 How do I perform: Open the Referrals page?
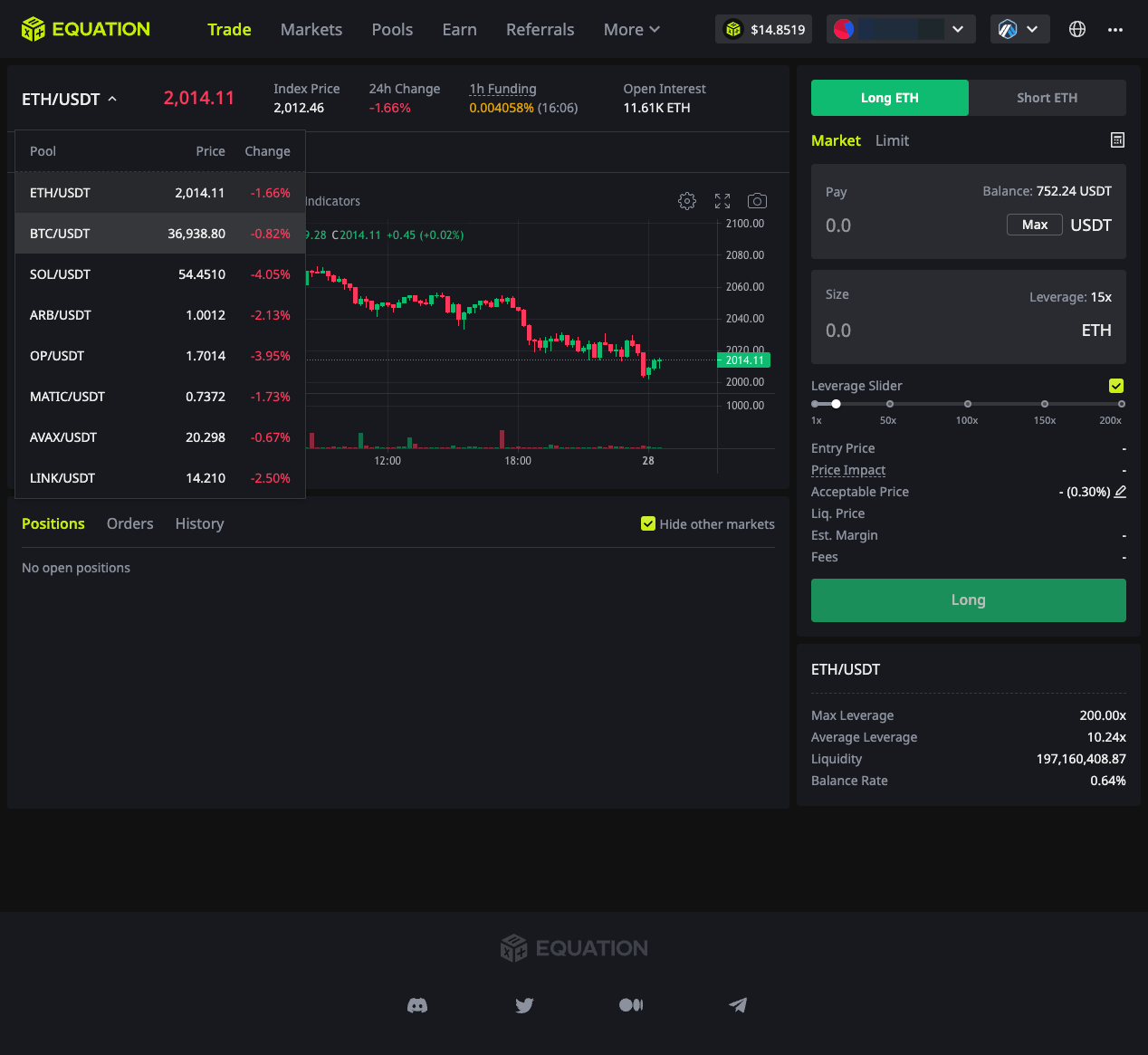coord(540,29)
